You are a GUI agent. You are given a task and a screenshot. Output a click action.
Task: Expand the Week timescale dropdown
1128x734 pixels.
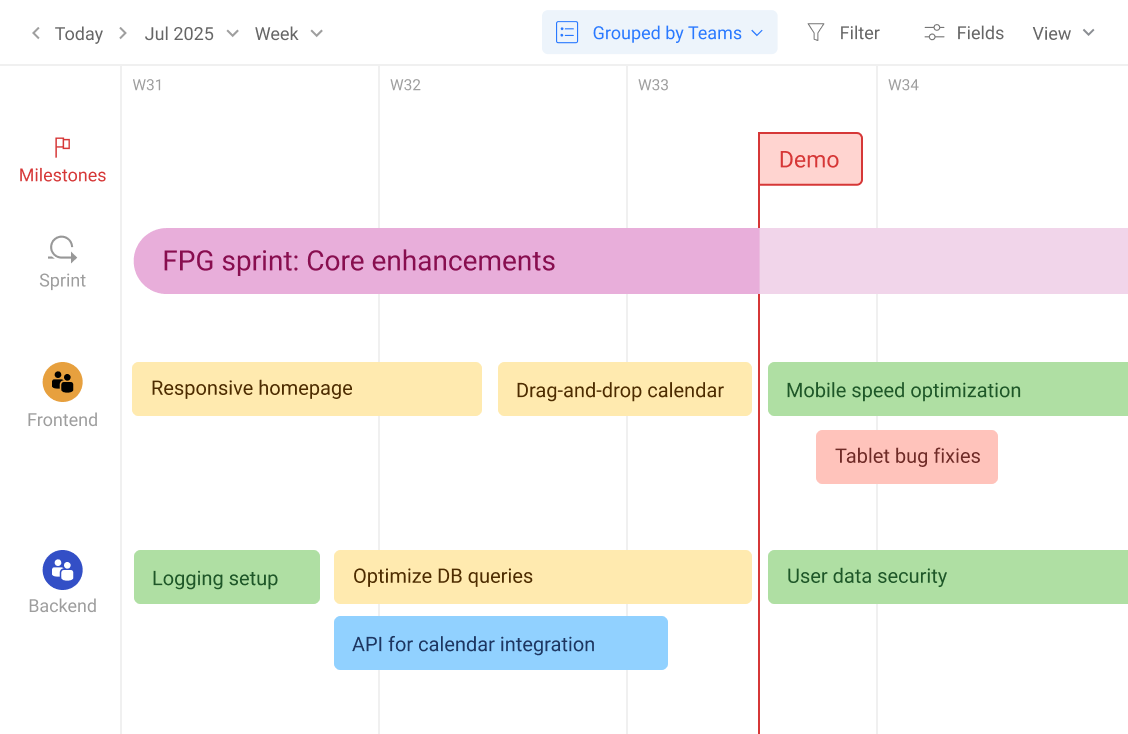pos(288,33)
